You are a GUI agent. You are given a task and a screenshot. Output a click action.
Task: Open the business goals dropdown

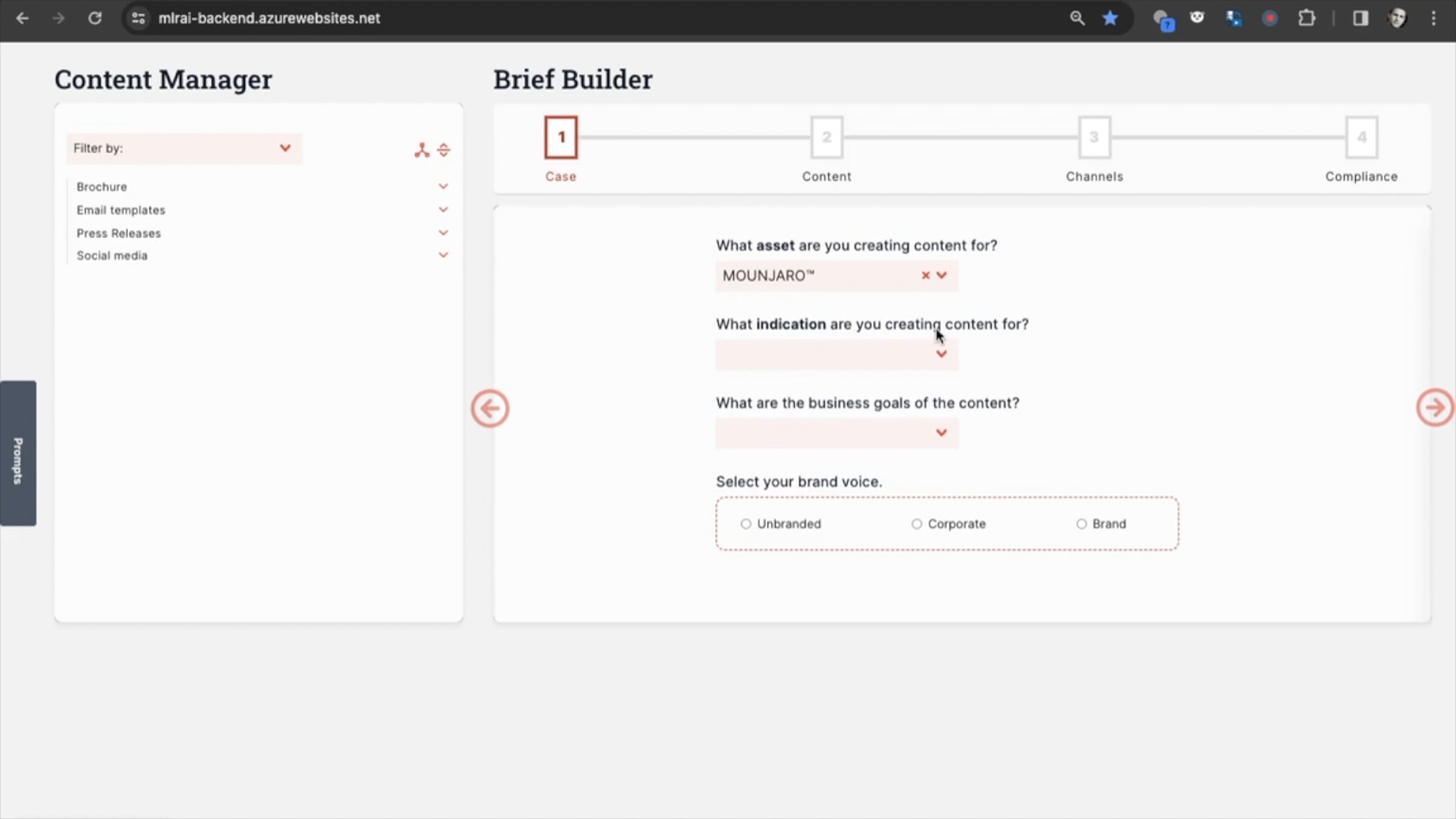tap(837, 433)
